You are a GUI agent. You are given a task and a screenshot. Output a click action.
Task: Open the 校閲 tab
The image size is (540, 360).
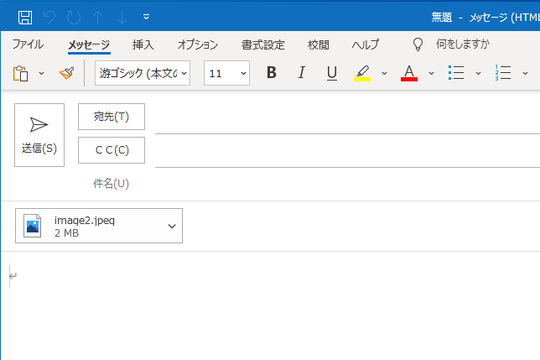[x=318, y=45]
